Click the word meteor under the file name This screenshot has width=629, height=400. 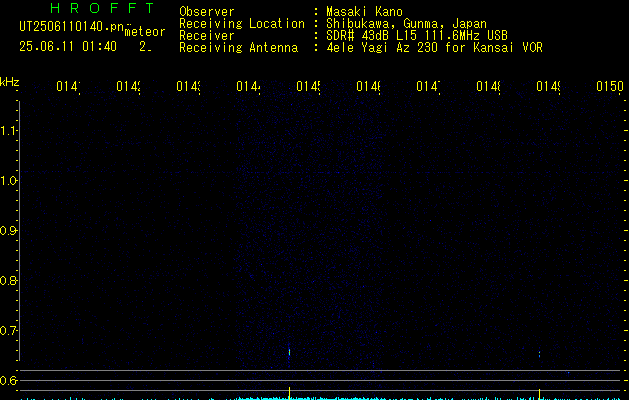(145, 32)
